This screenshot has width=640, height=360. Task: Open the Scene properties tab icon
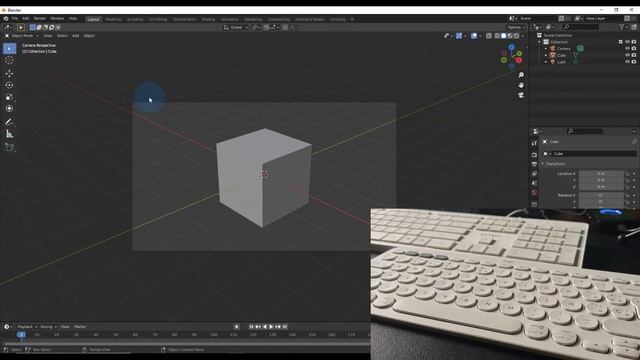534,183
